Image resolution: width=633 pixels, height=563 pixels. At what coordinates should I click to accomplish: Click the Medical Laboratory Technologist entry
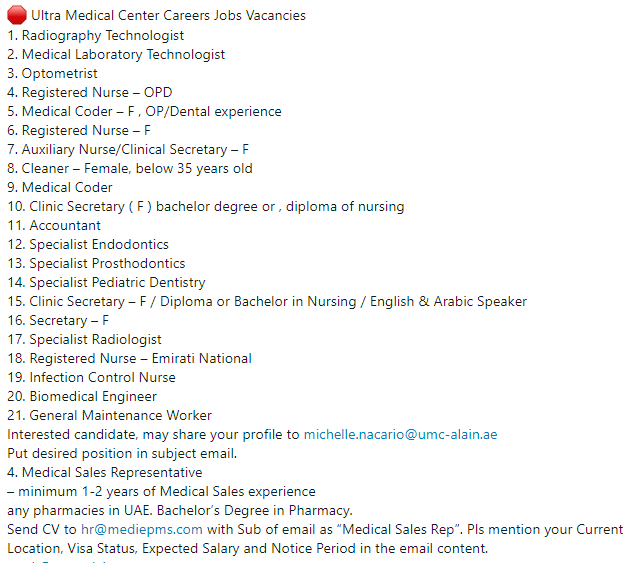[116, 54]
